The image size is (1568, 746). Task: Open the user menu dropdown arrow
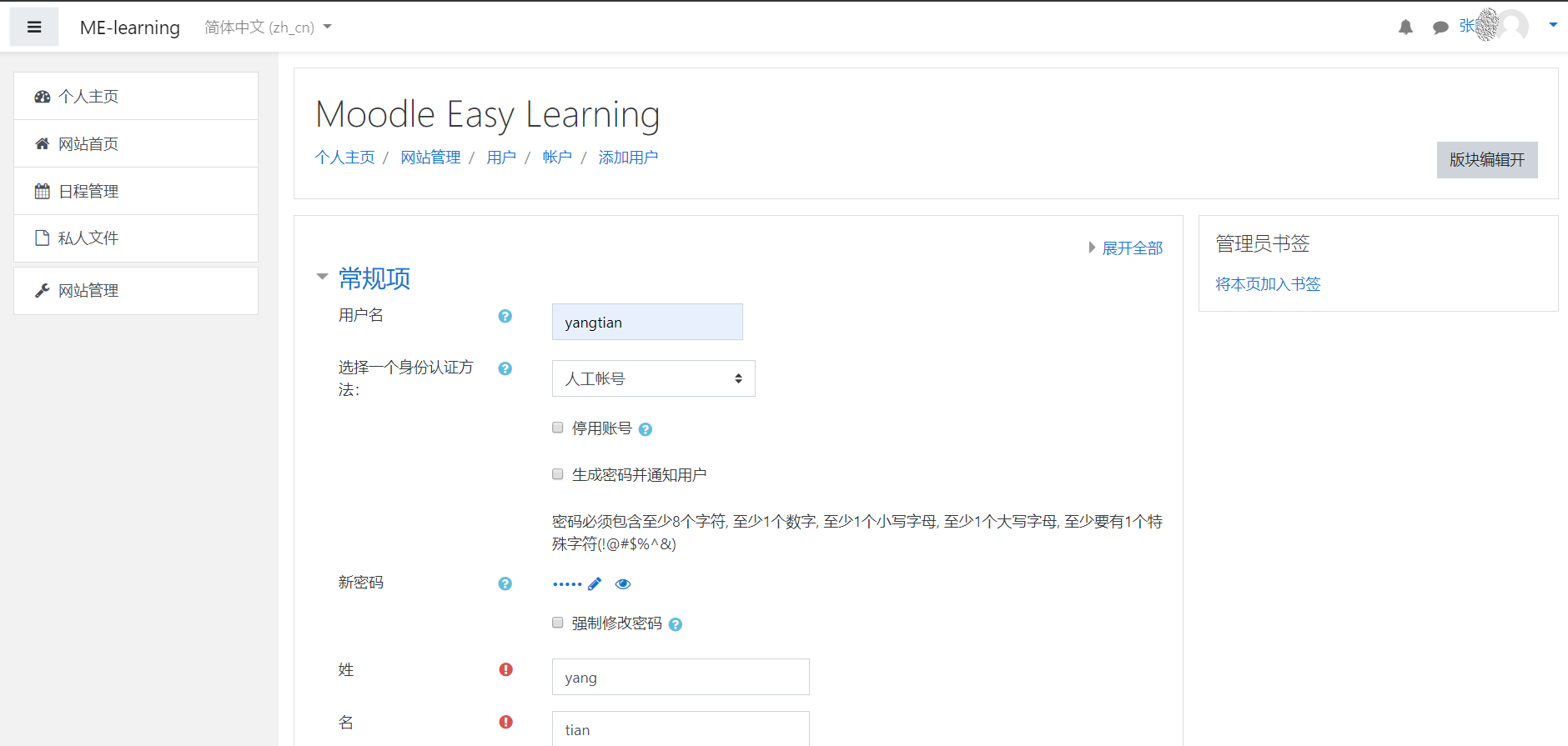click(x=1553, y=25)
